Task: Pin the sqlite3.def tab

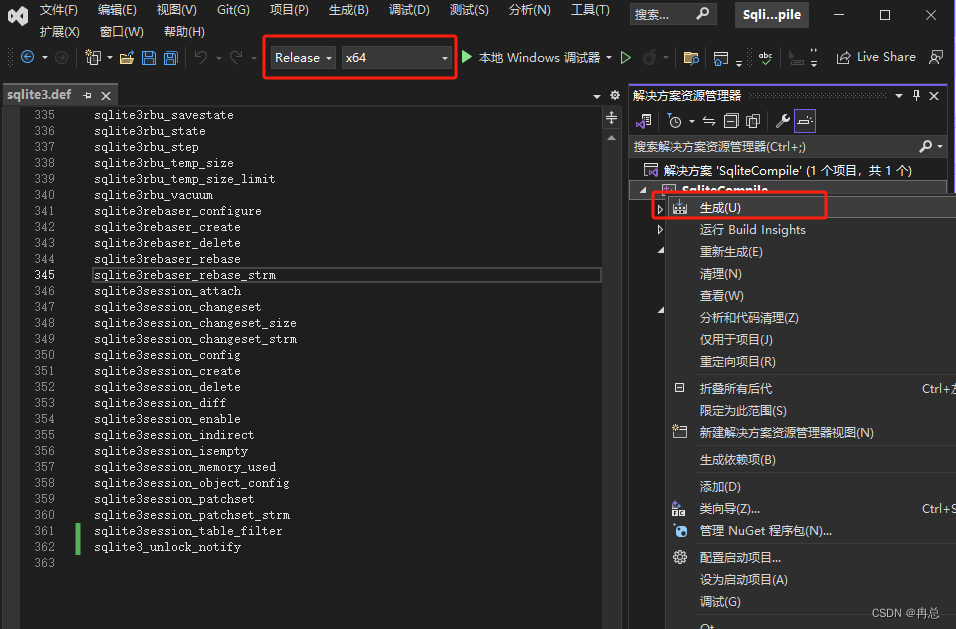Action: point(87,96)
